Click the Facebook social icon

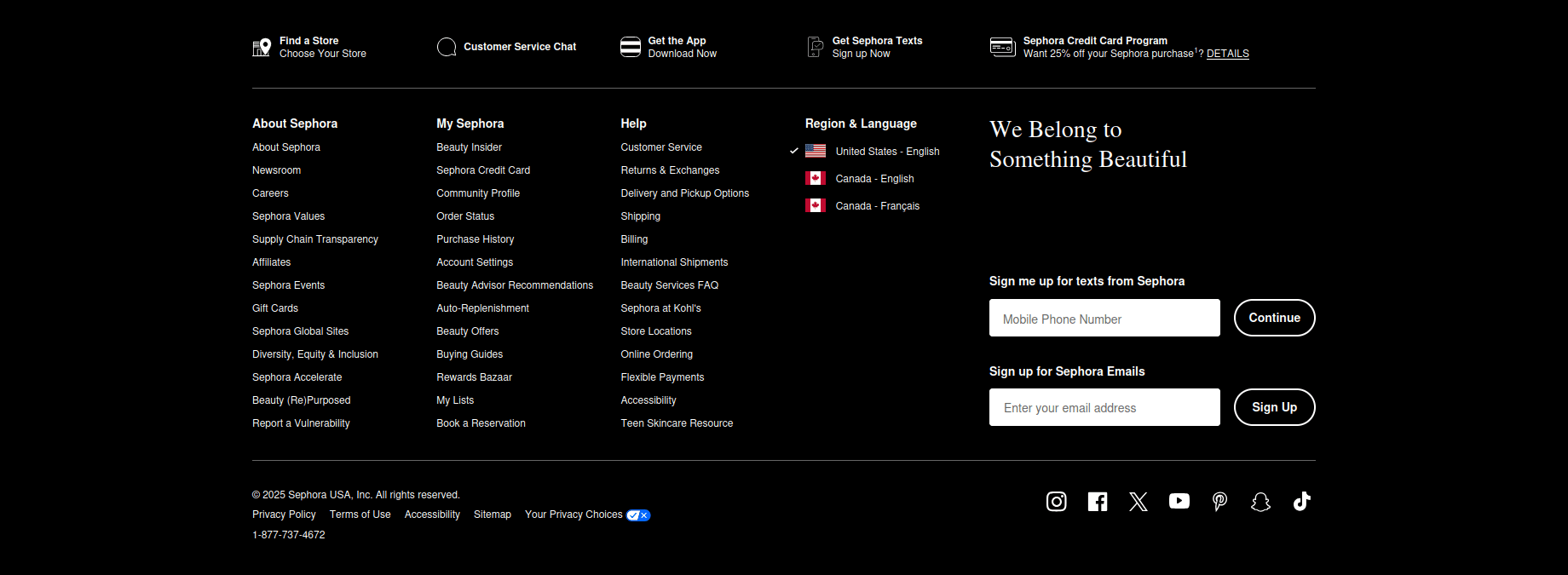click(1097, 502)
